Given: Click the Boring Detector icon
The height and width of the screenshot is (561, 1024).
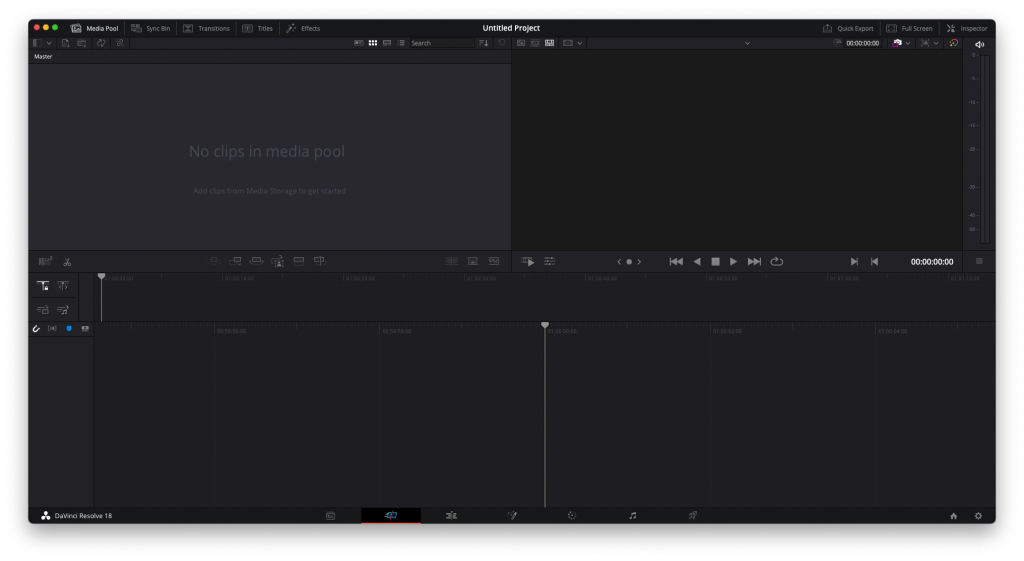Looking at the screenshot, I should [45, 262].
